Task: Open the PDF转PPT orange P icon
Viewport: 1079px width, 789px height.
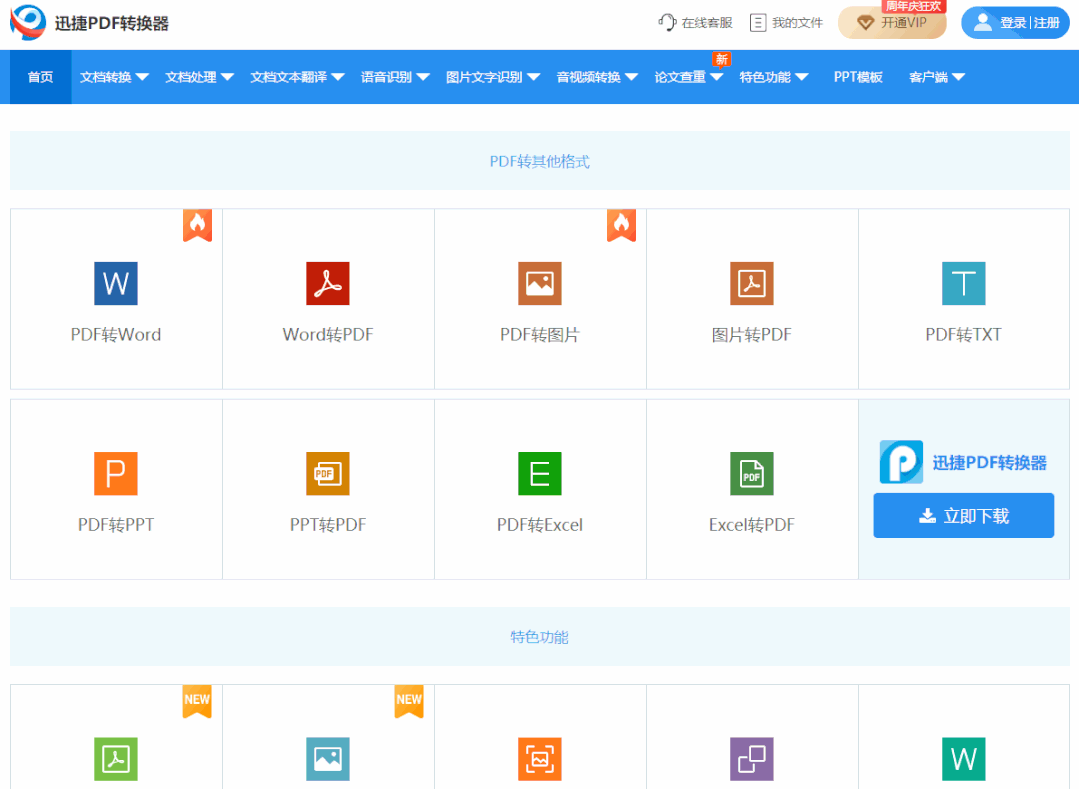Action: tap(116, 473)
